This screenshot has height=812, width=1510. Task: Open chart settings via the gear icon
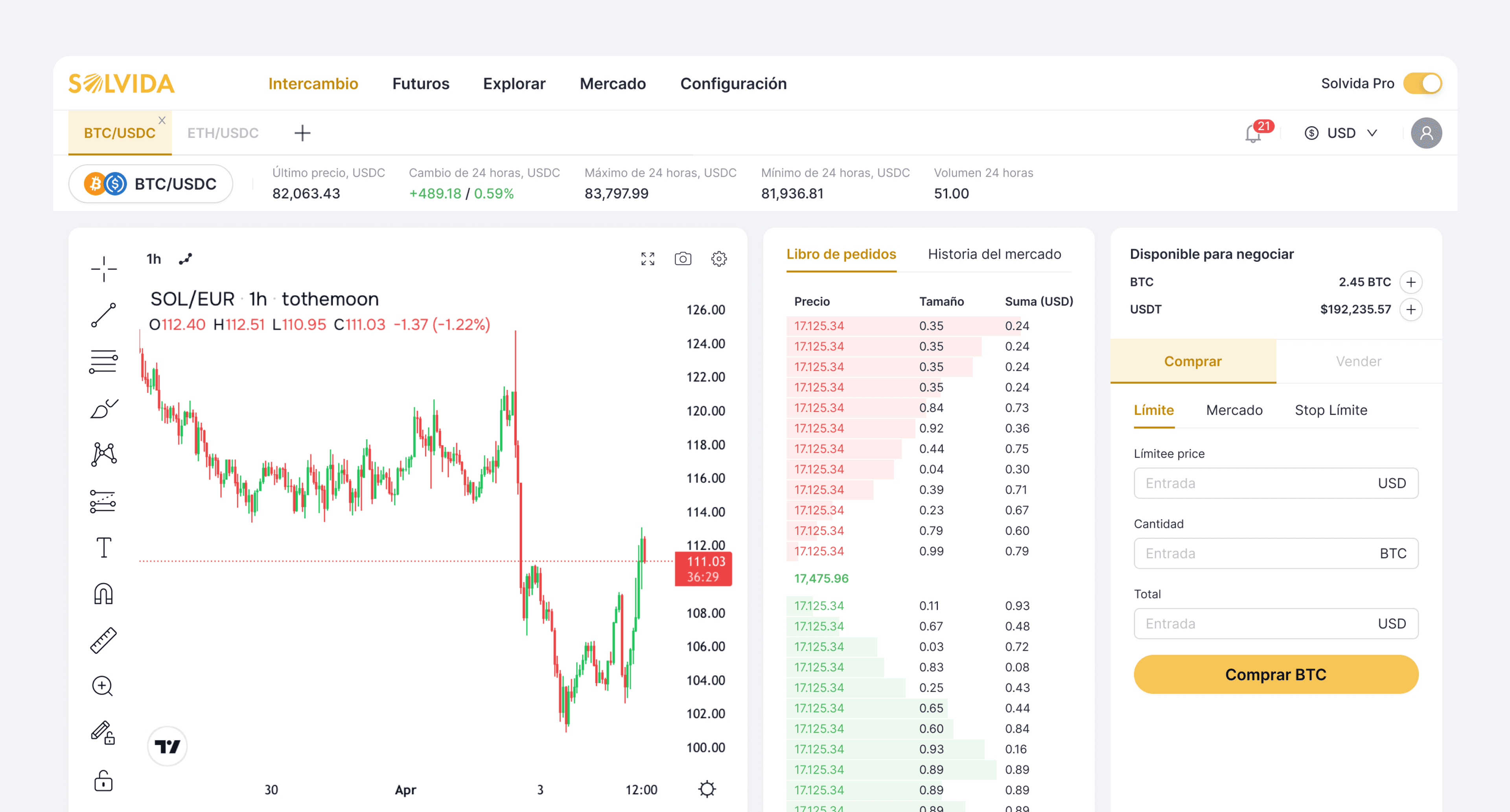coord(719,258)
